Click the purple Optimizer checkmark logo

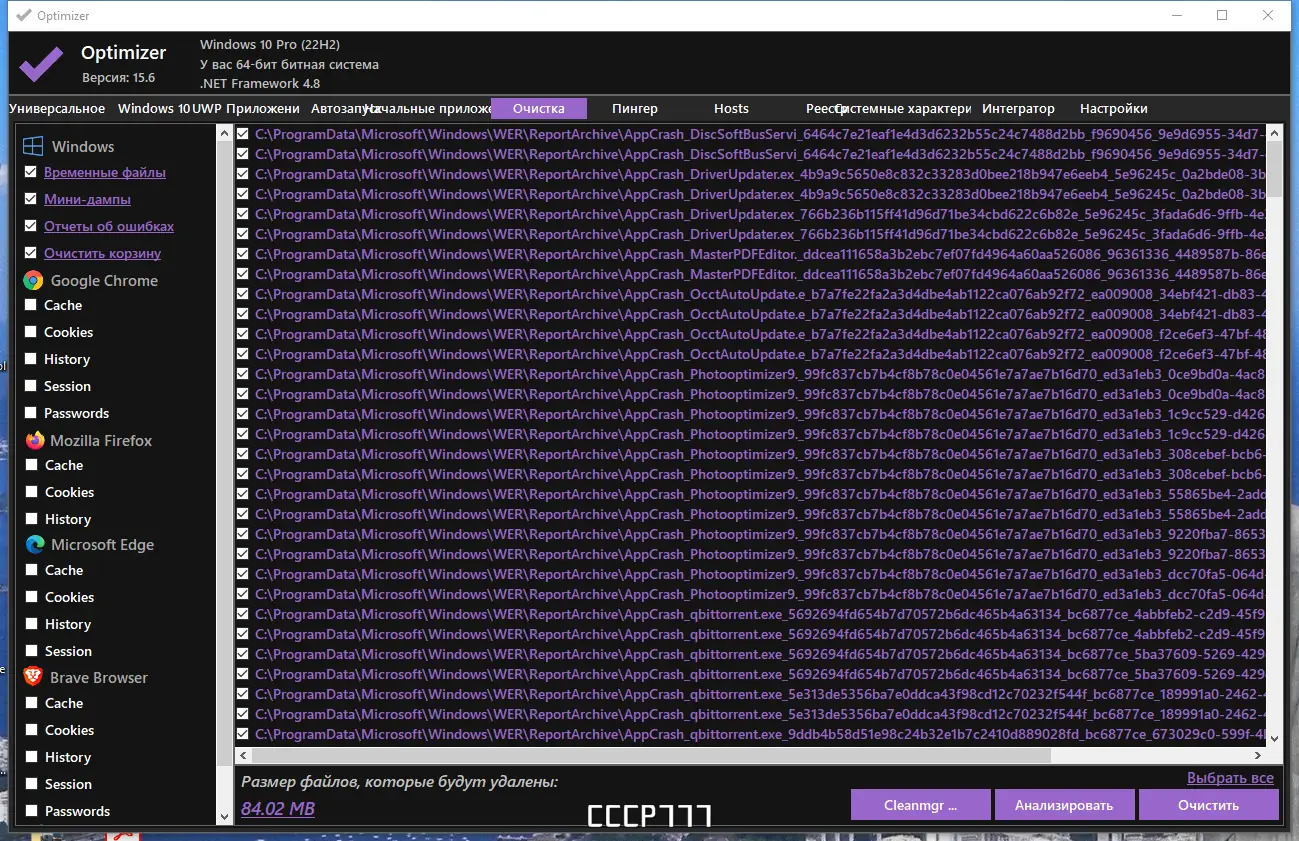click(42, 63)
